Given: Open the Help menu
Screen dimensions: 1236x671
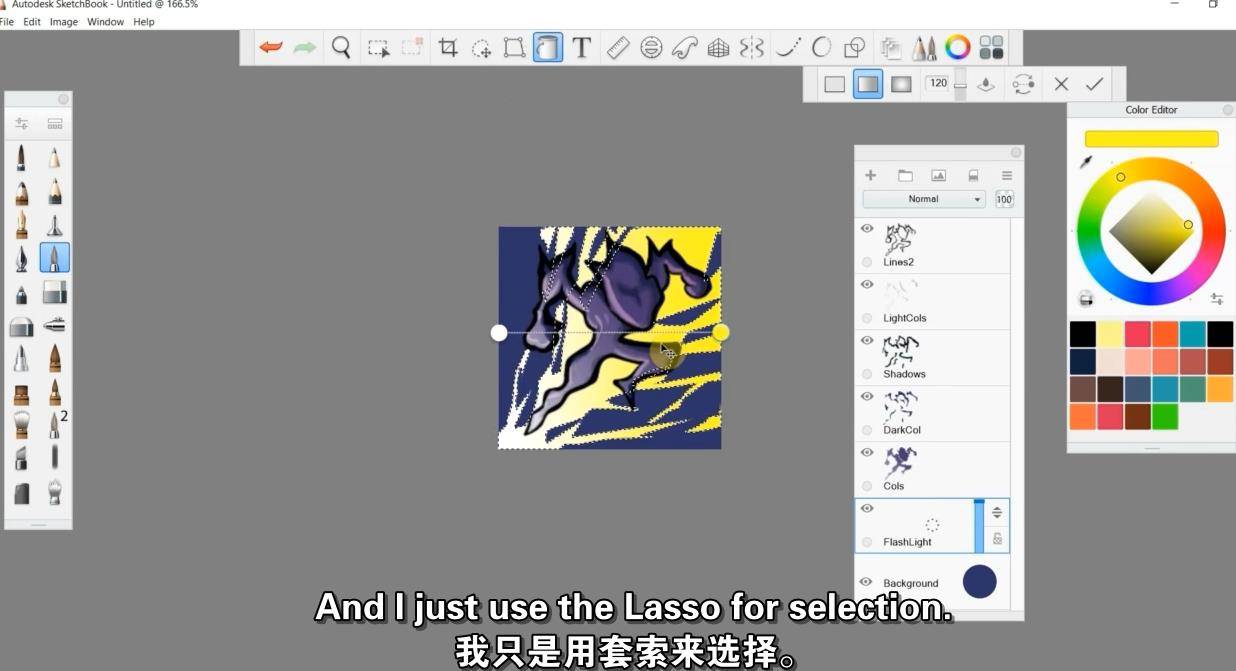Looking at the screenshot, I should click(144, 22).
